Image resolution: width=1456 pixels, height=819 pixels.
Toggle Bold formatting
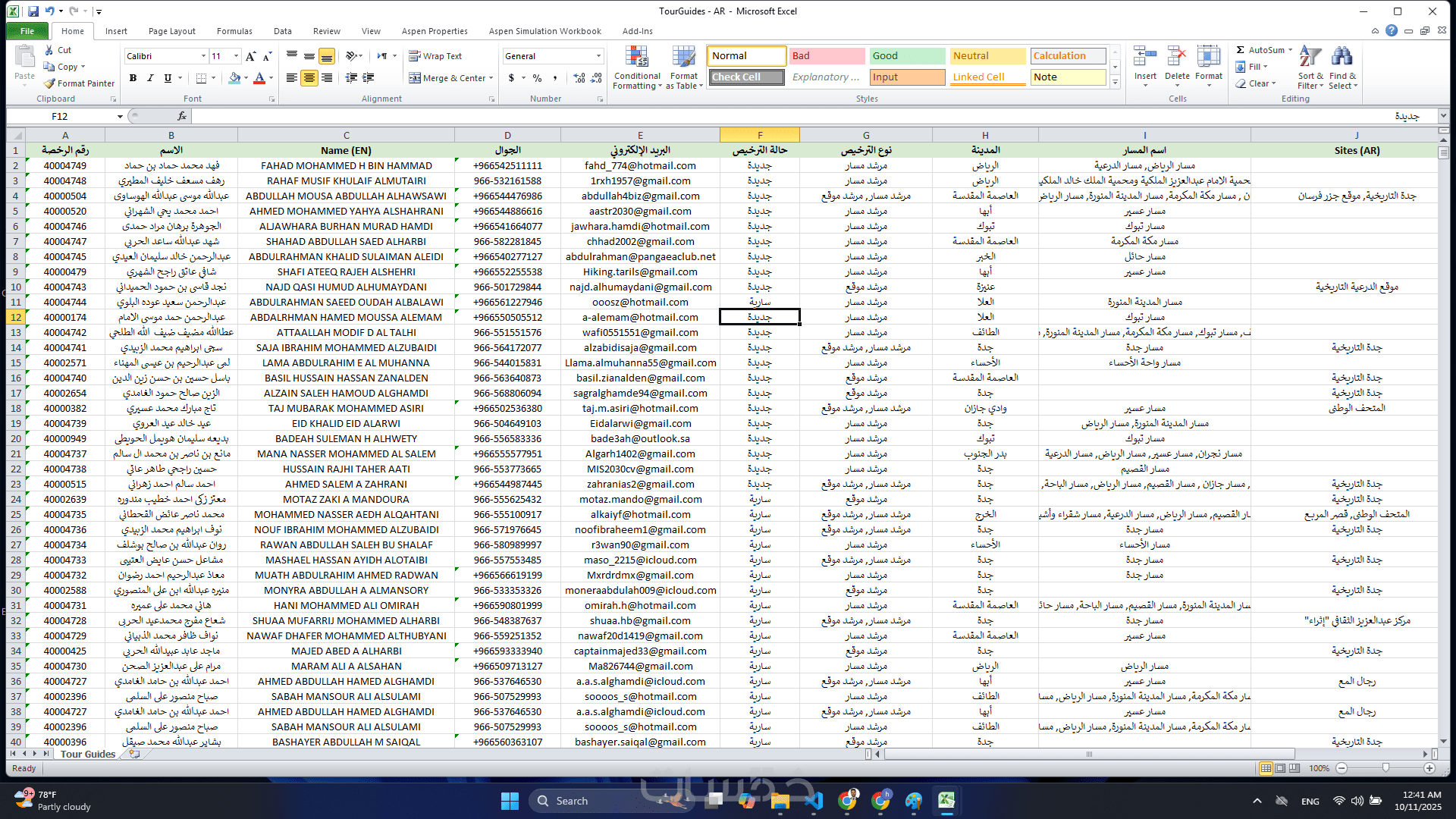133,78
